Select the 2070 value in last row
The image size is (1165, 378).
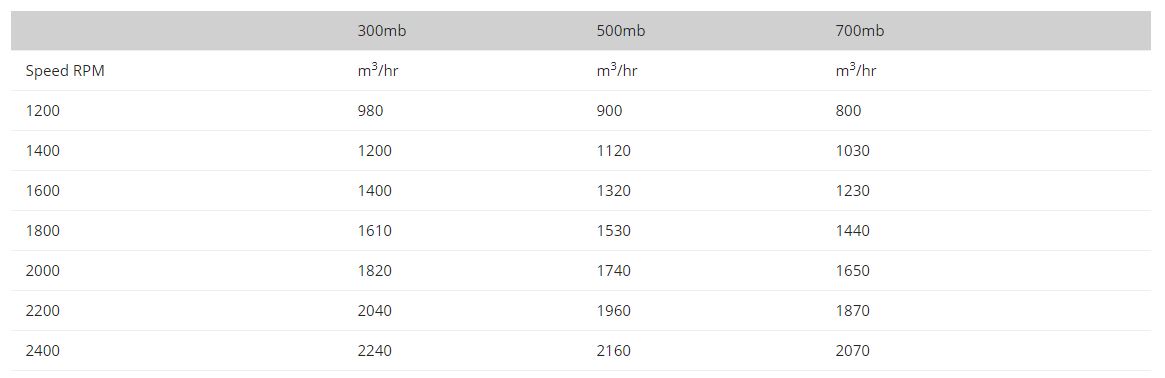coord(853,351)
